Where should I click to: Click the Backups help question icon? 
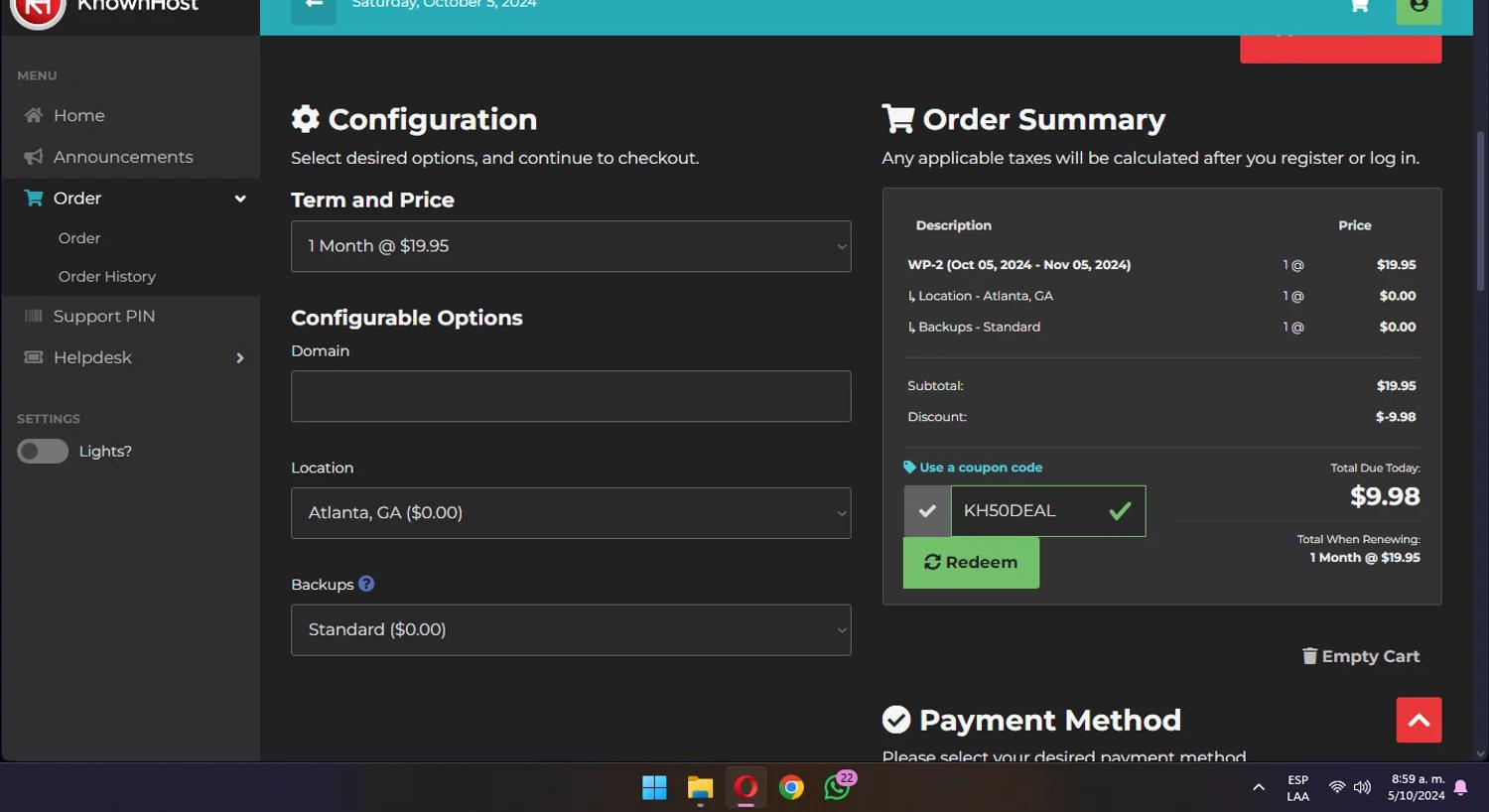[x=366, y=584]
